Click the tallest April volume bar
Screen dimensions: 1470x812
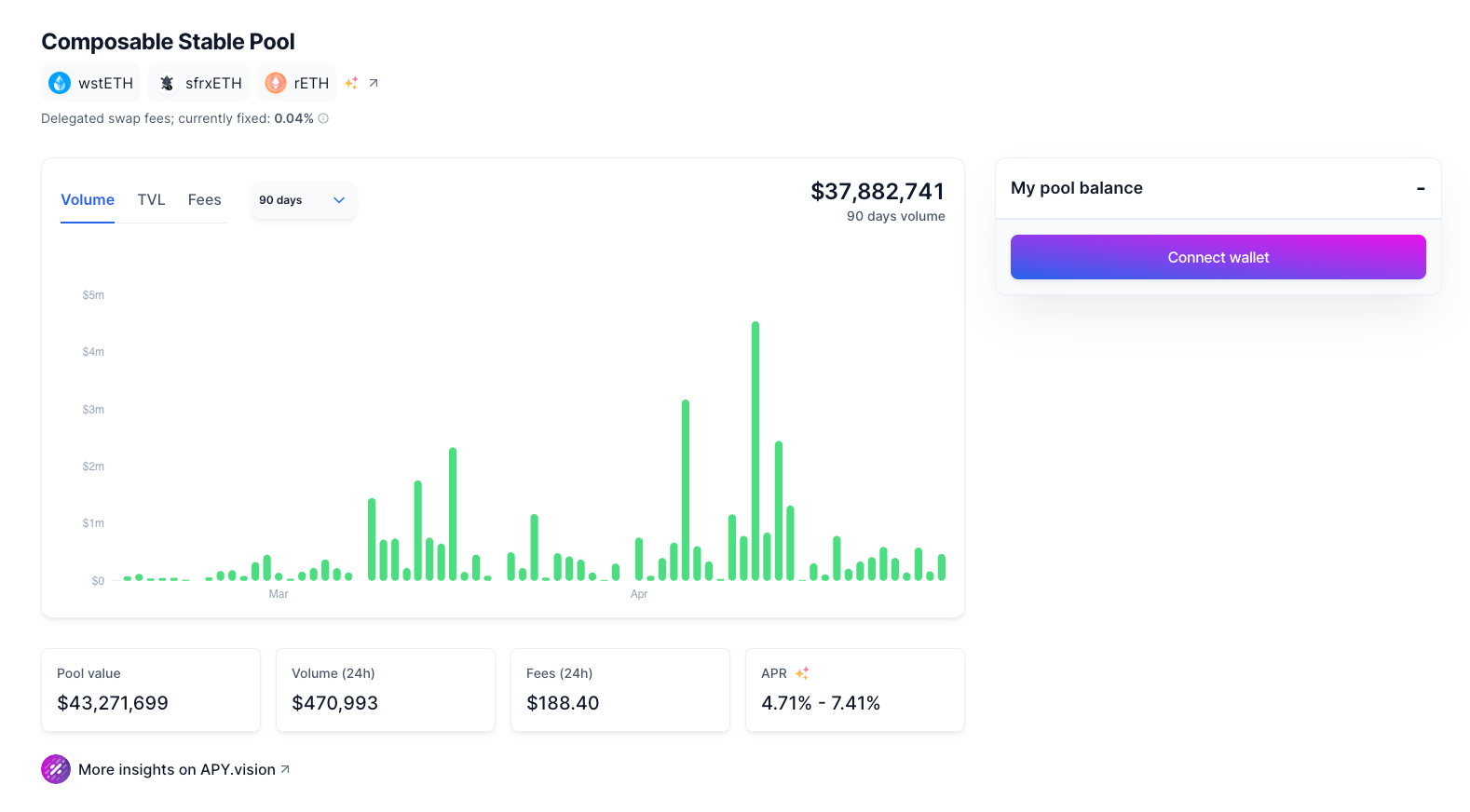click(755, 452)
